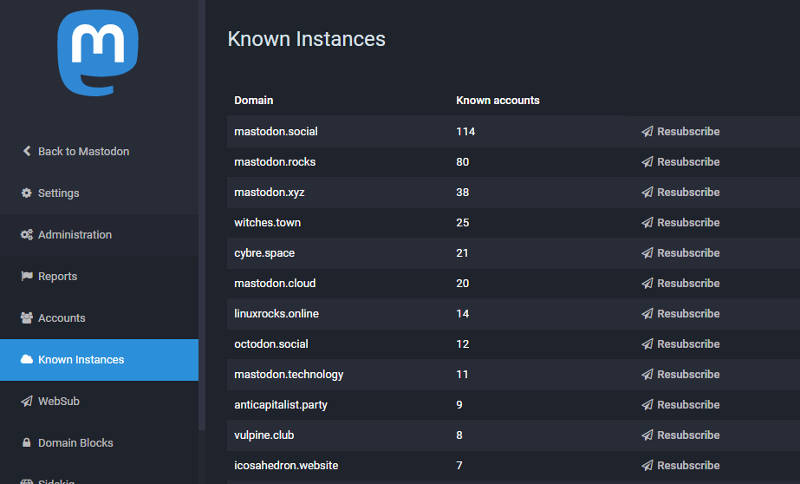
Task: Click the mastodon.social domain cell
Action: (x=276, y=132)
